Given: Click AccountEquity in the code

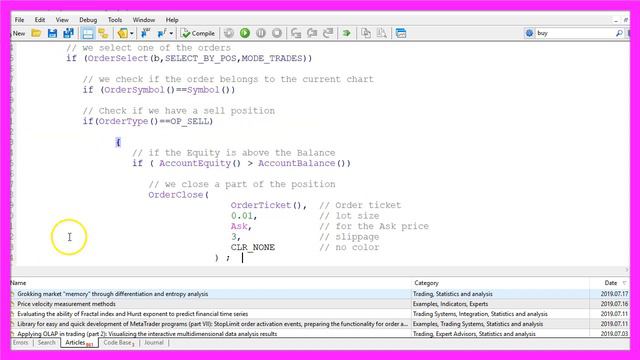Looking at the screenshot, I should click(x=195, y=163).
